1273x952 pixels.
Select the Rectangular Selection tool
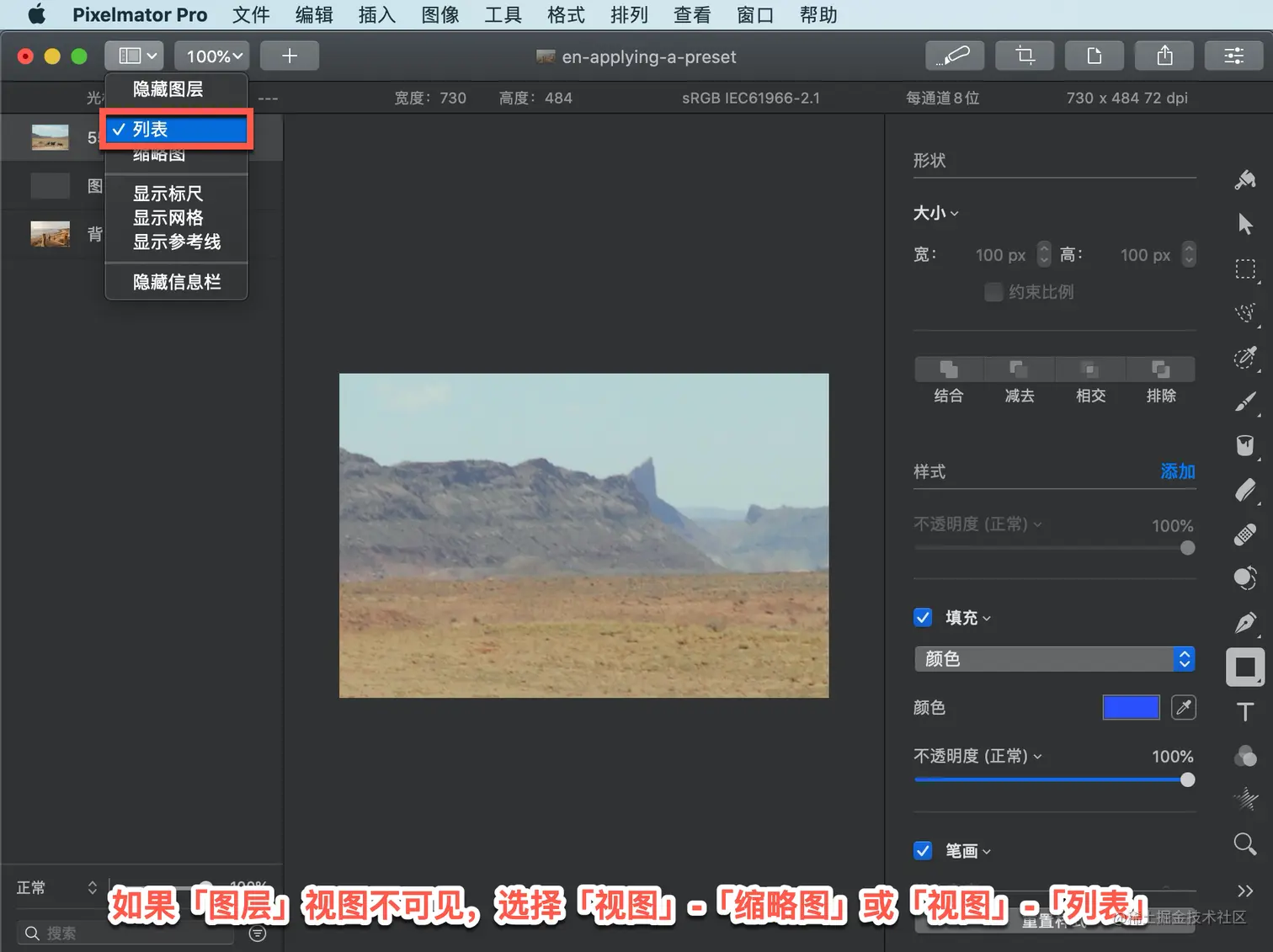point(1245,269)
